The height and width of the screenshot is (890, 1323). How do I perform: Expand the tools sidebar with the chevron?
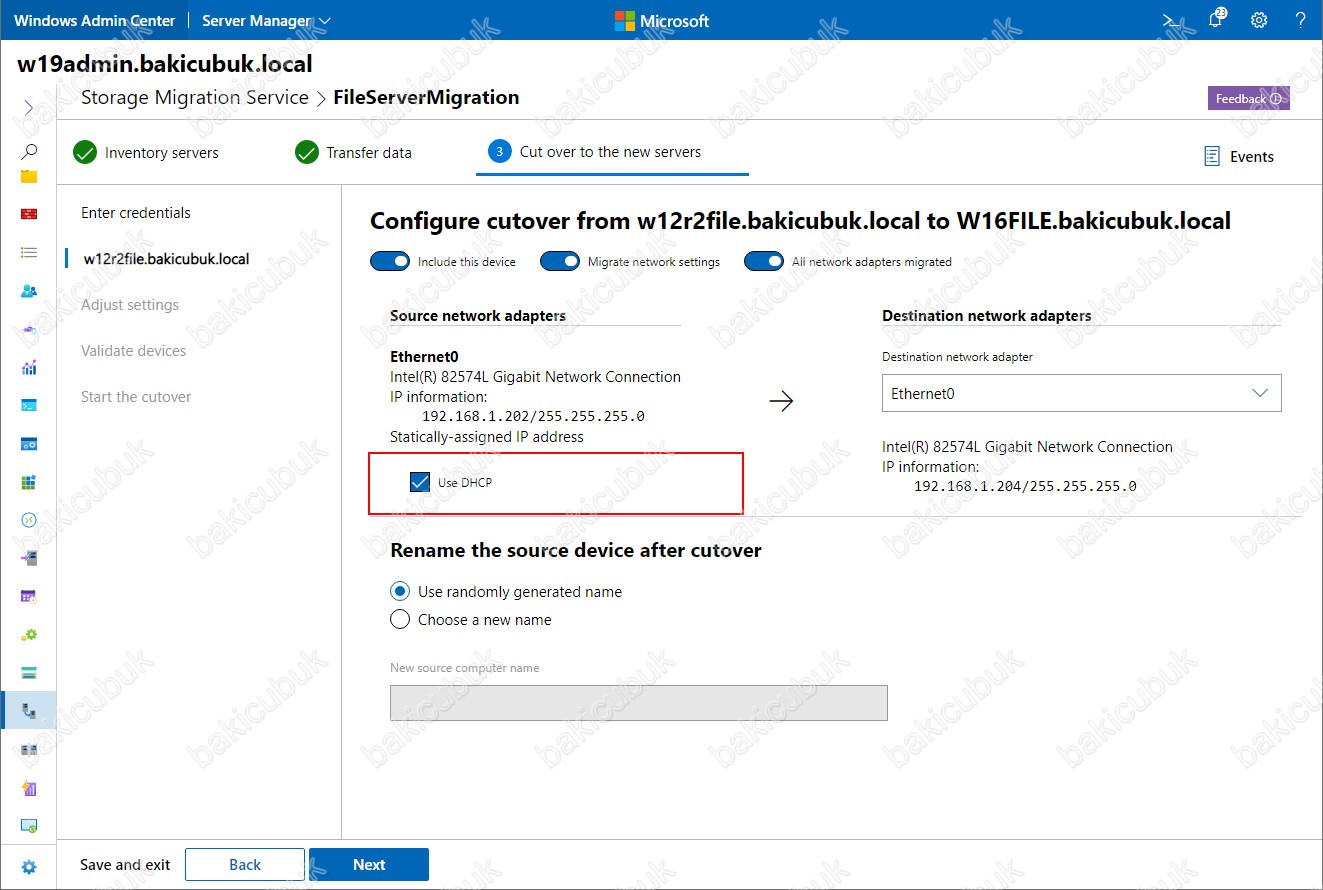click(28, 107)
